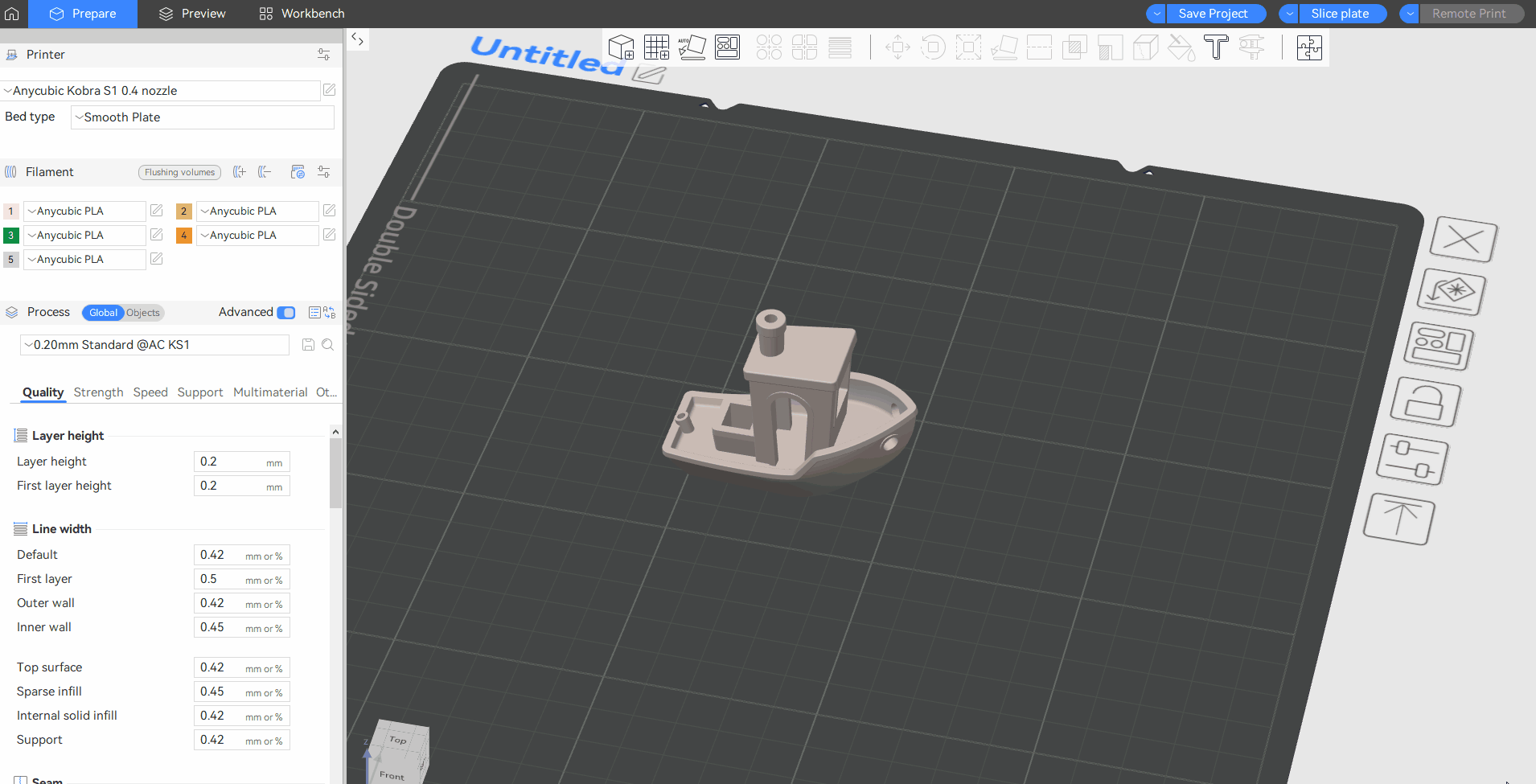Toggle the Advanced mode switch

click(x=286, y=313)
